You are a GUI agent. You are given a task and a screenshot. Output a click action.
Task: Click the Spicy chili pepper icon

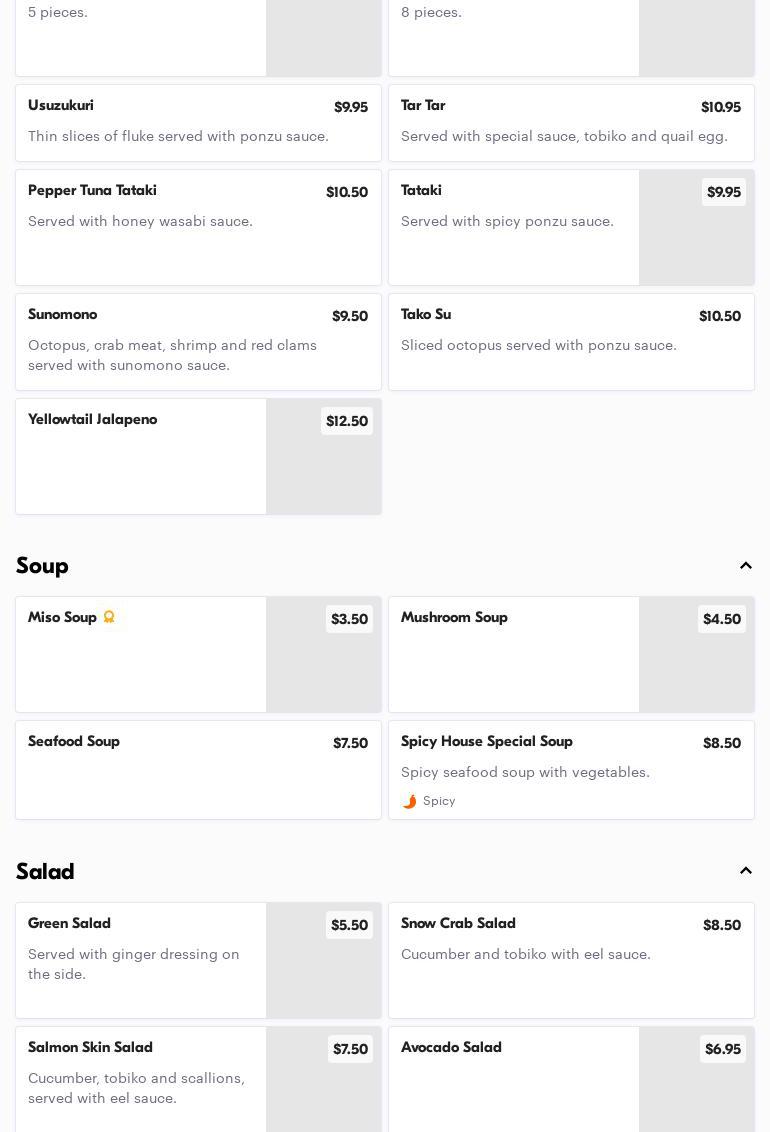pyautogui.click(x=409, y=801)
